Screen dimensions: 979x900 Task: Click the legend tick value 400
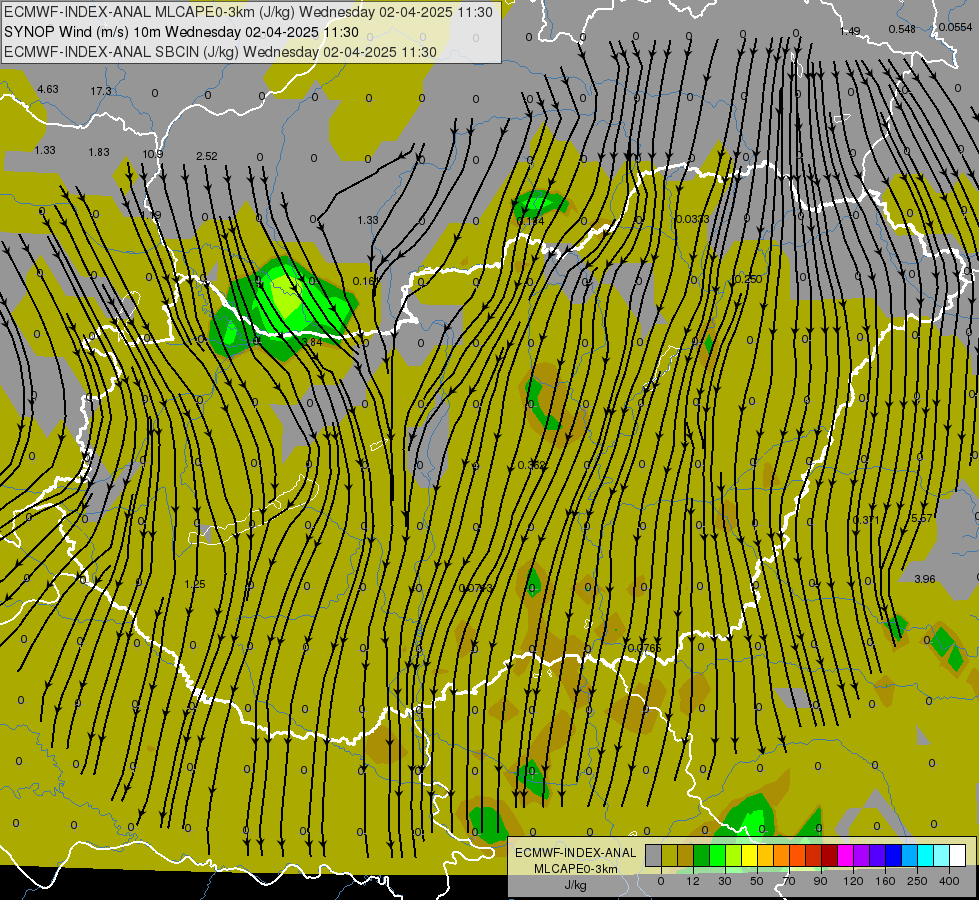(949, 881)
